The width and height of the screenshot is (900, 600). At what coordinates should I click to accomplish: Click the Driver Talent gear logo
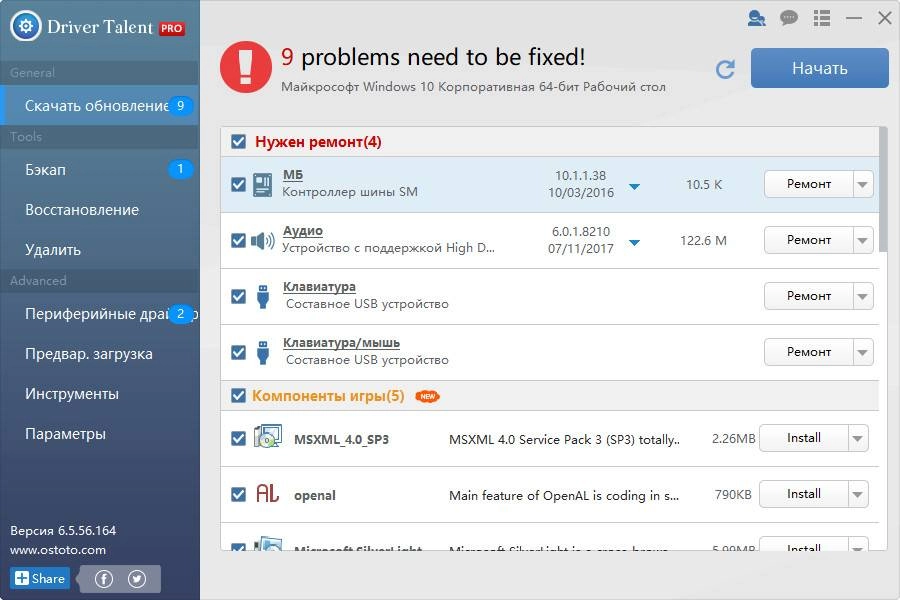click(x=26, y=26)
